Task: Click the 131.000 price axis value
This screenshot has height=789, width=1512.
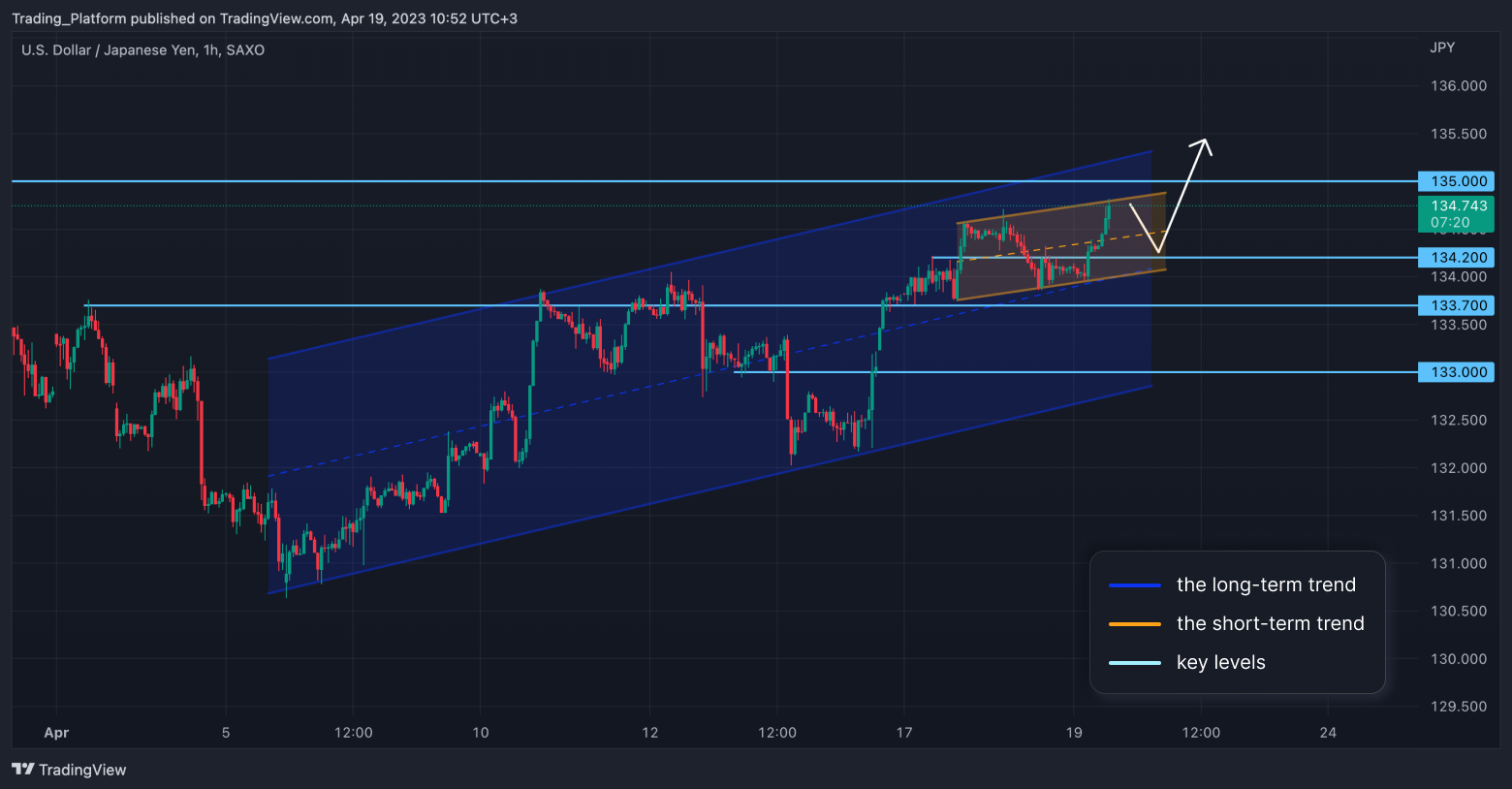Action: pyautogui.click(x=1459, y=563)
